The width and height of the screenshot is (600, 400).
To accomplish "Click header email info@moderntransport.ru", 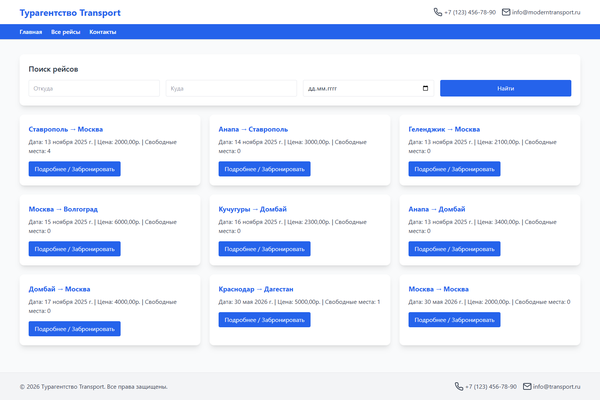I will click(546, 12).
